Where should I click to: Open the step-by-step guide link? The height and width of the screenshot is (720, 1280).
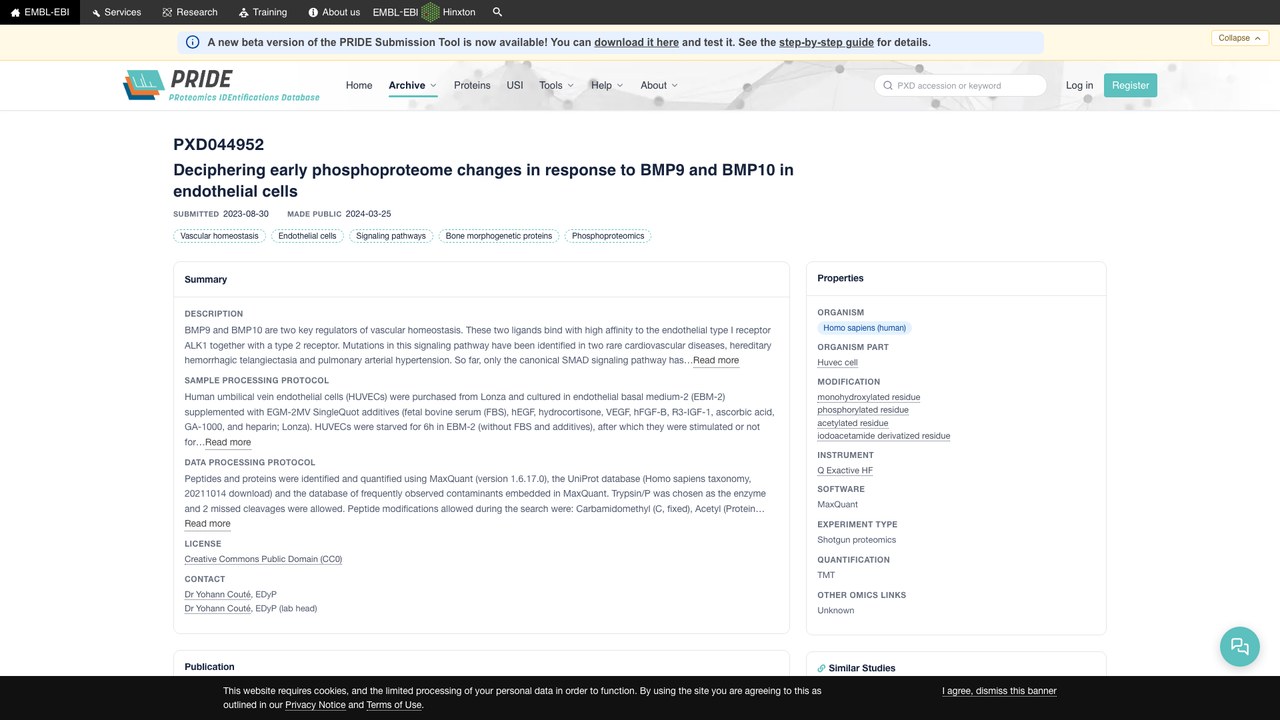(x=826, y=42)
